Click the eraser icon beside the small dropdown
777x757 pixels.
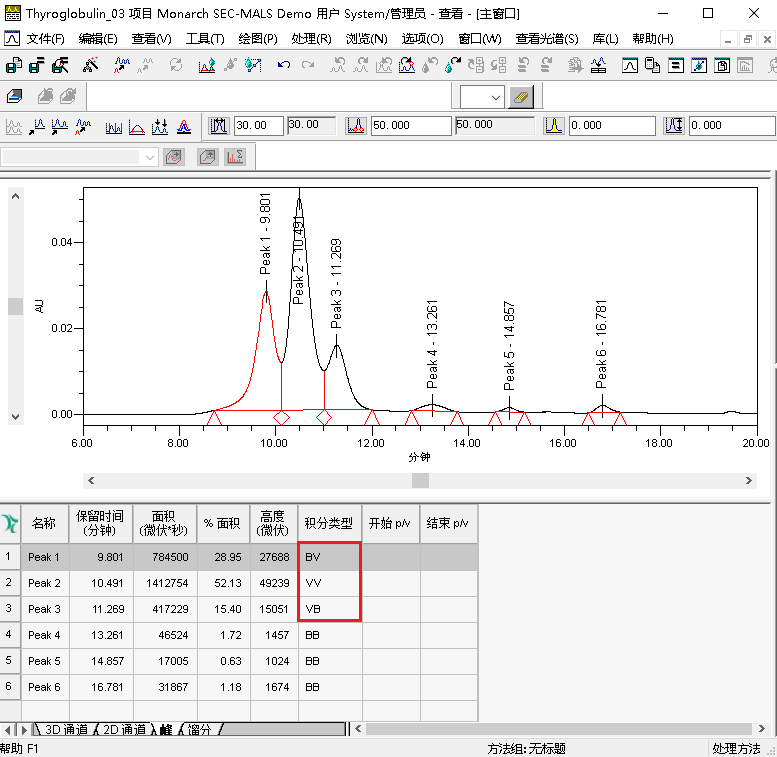(523, 97)
